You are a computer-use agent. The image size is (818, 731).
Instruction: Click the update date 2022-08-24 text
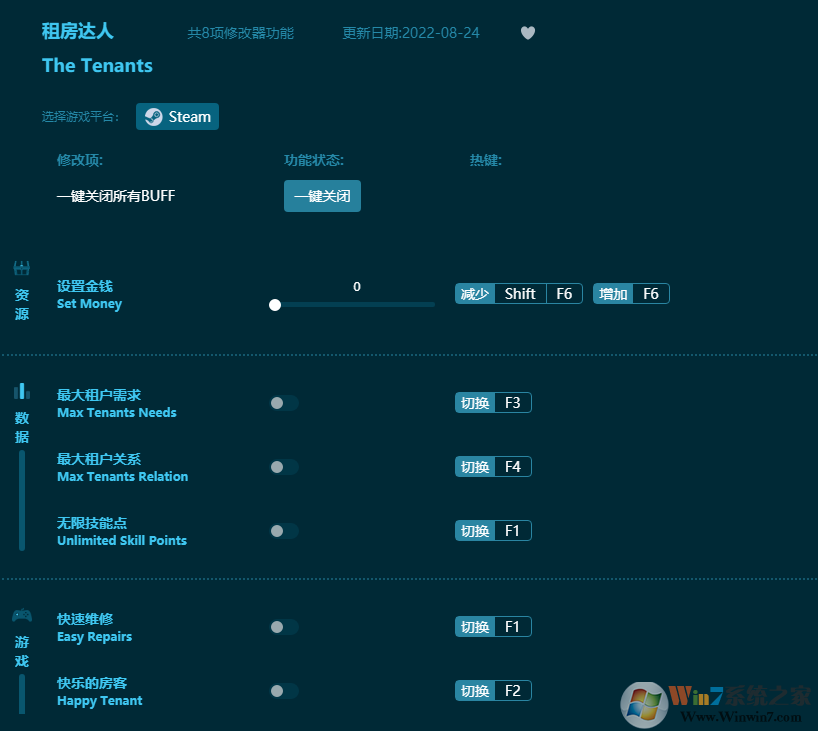point(411,33)
